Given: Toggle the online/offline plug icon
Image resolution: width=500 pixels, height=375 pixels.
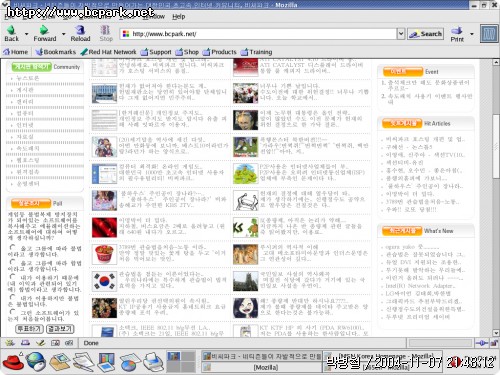Looking at the screenshot, I should tap(481, 343).
